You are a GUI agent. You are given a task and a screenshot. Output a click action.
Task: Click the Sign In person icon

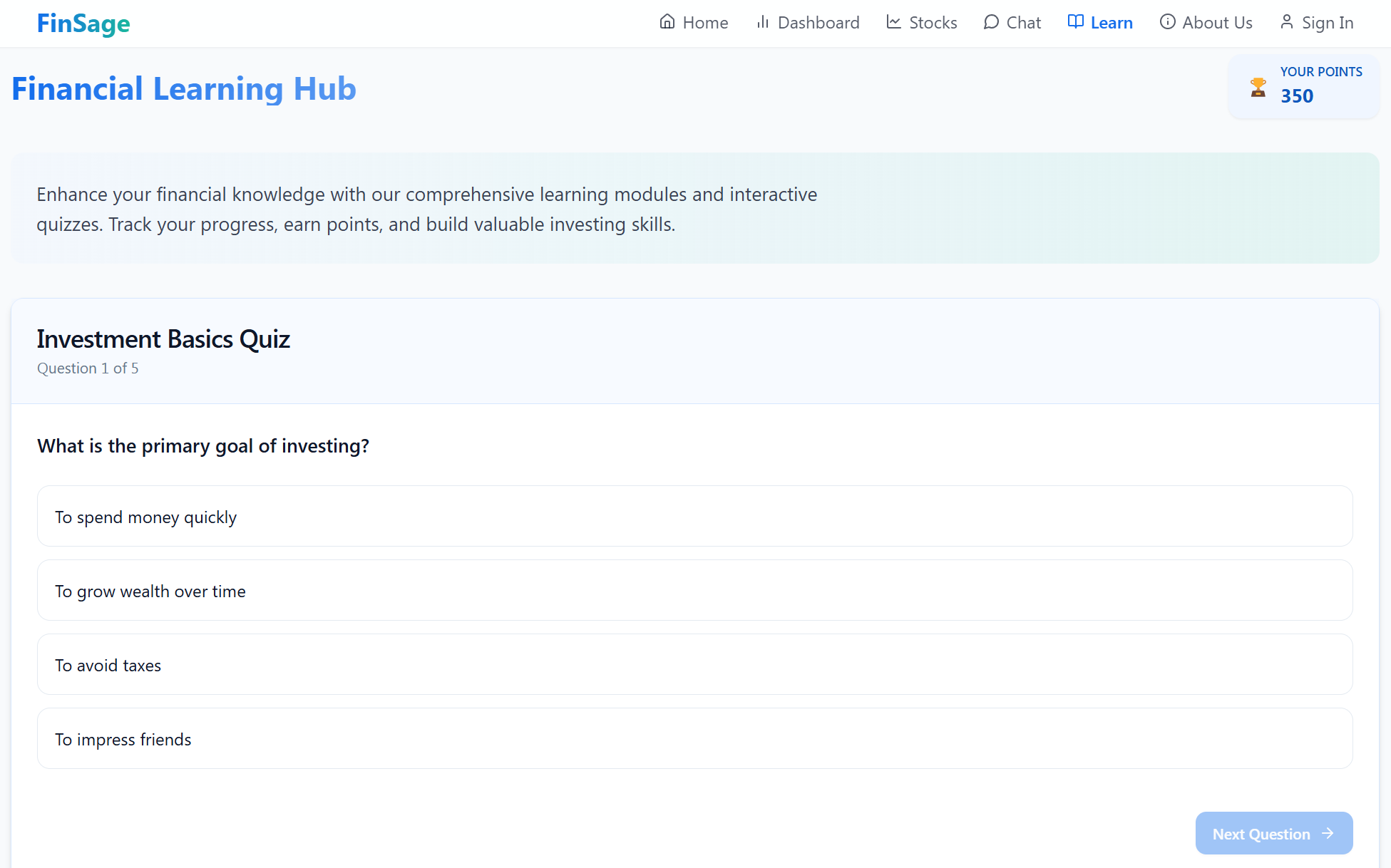point(1286,22)
